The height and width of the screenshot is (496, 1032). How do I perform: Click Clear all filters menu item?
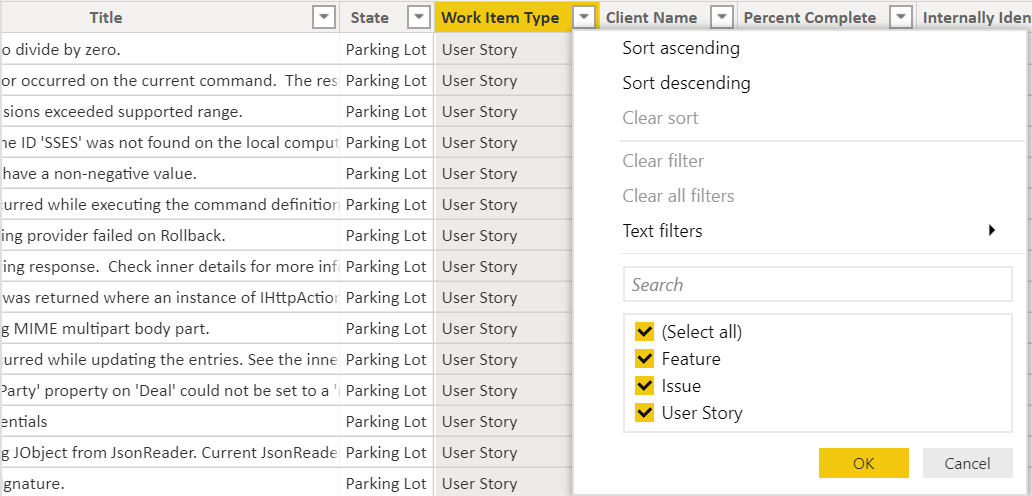click(678, 196)
